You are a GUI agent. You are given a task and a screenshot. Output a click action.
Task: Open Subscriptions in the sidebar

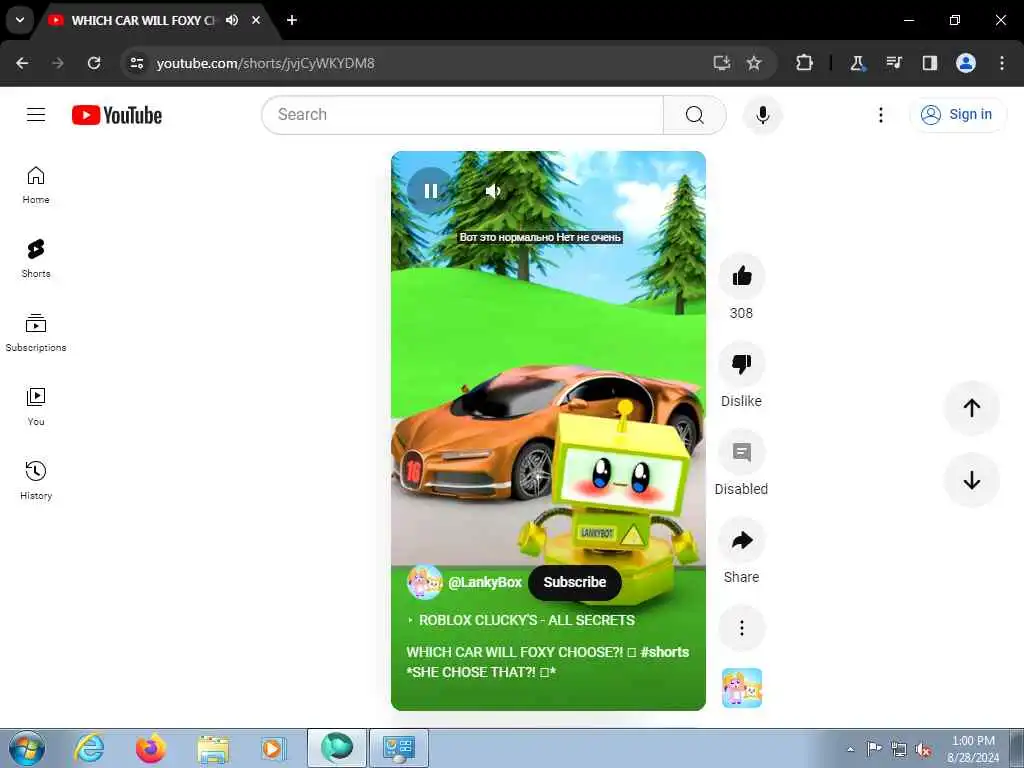(36, 333)
